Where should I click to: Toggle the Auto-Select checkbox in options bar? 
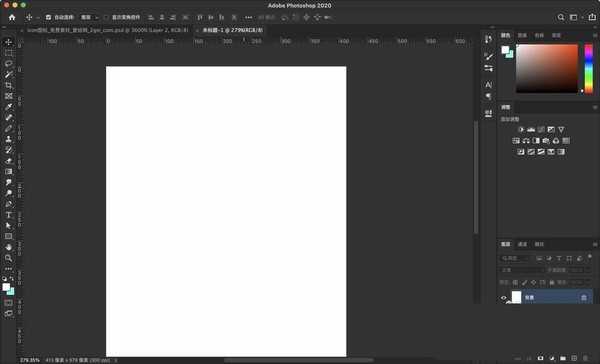pyautogui.click(x=48, y=18)
